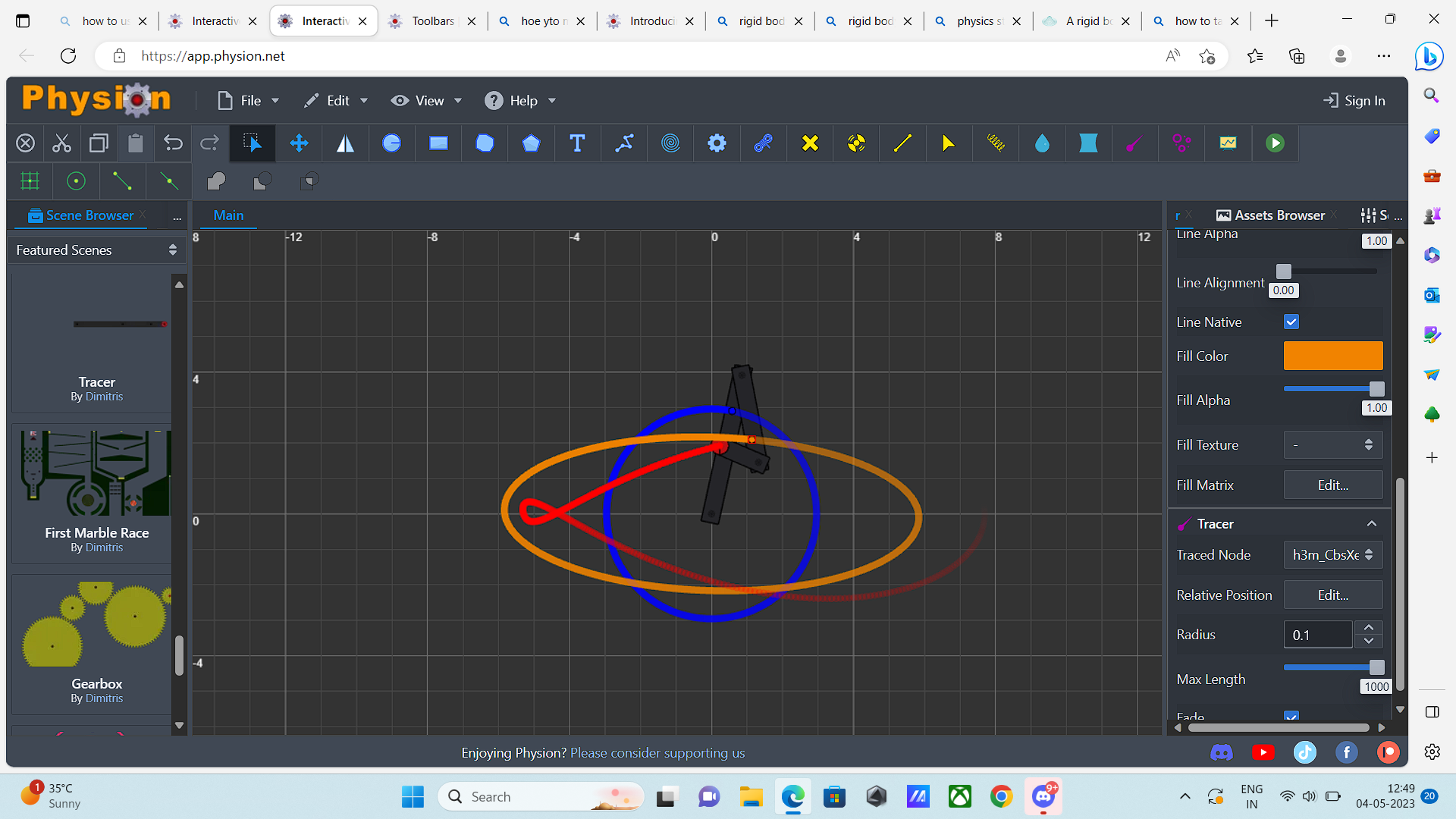Open the Edit menu
1456x819 pixels.
click(x=336, y=99)
